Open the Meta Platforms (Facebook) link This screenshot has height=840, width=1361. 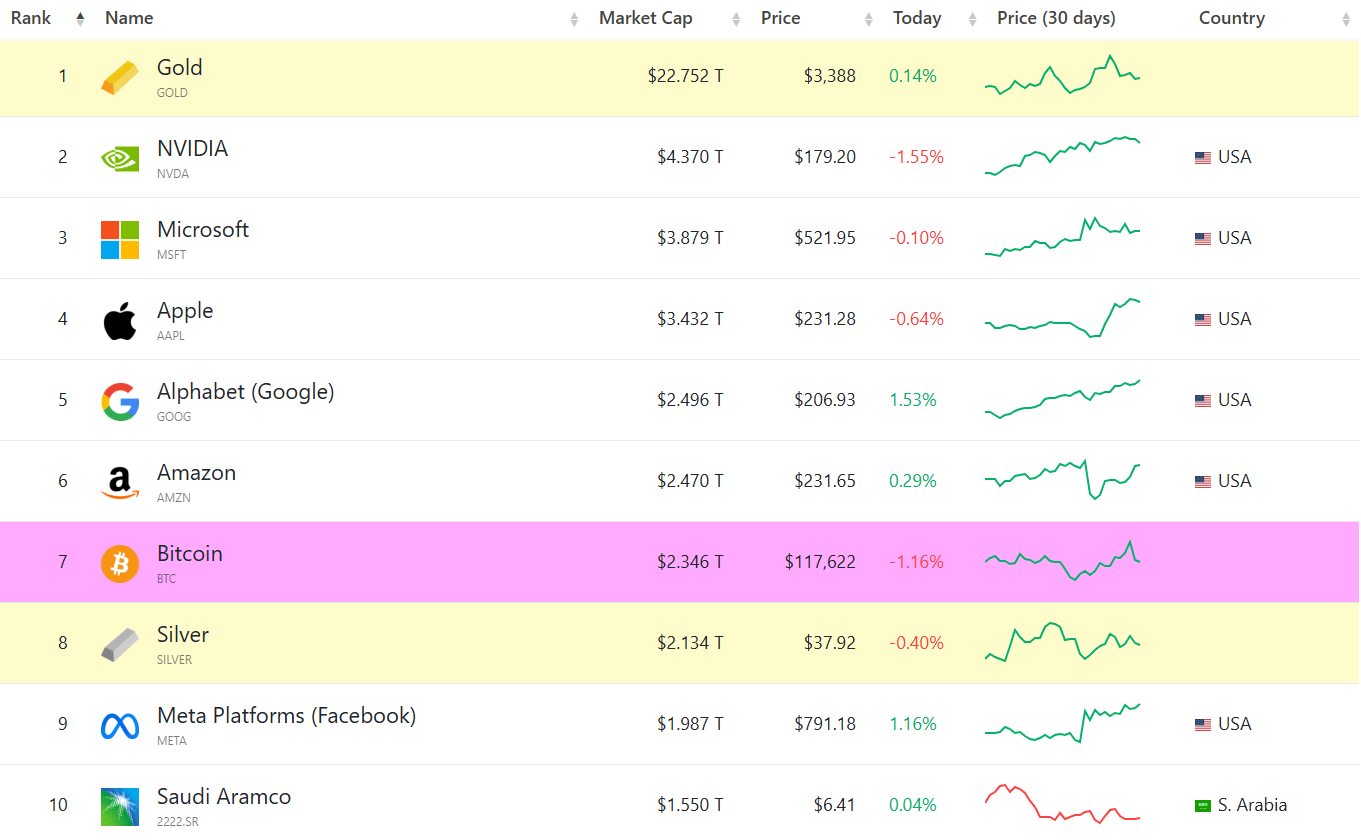click(286, 716)
